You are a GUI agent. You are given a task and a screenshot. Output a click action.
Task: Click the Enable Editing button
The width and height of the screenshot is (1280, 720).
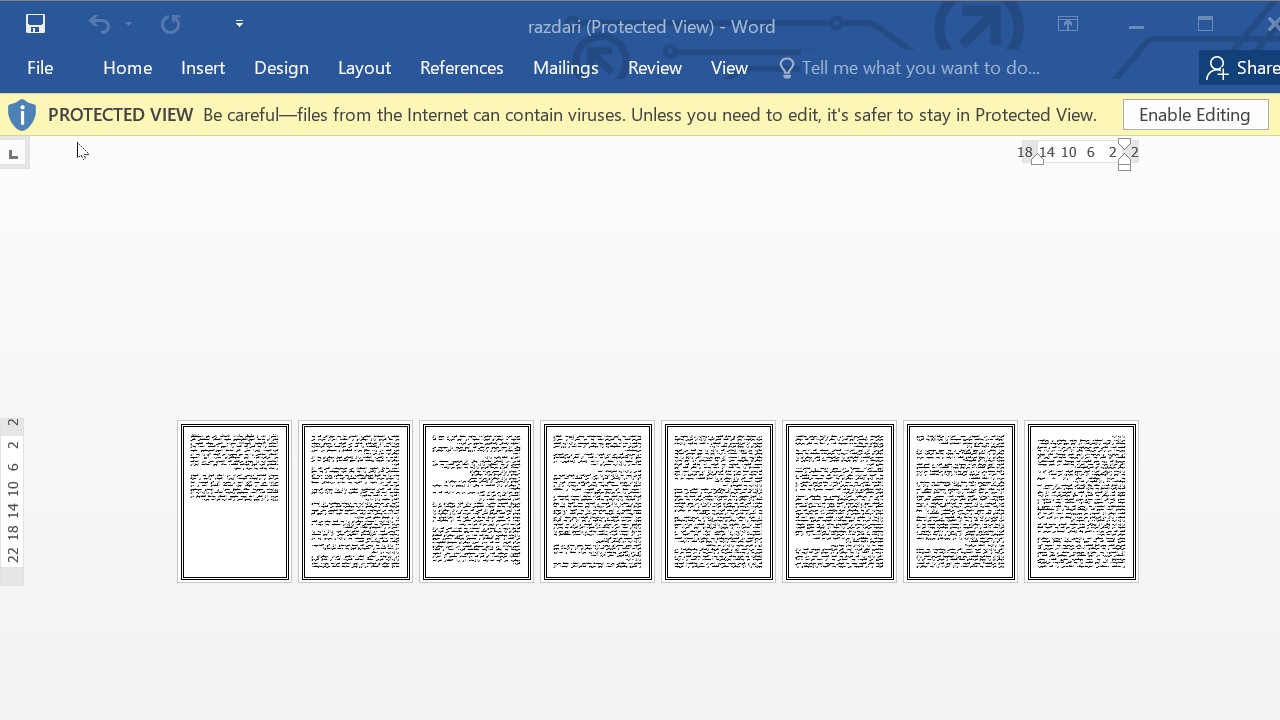click(x=1195, y=115)
